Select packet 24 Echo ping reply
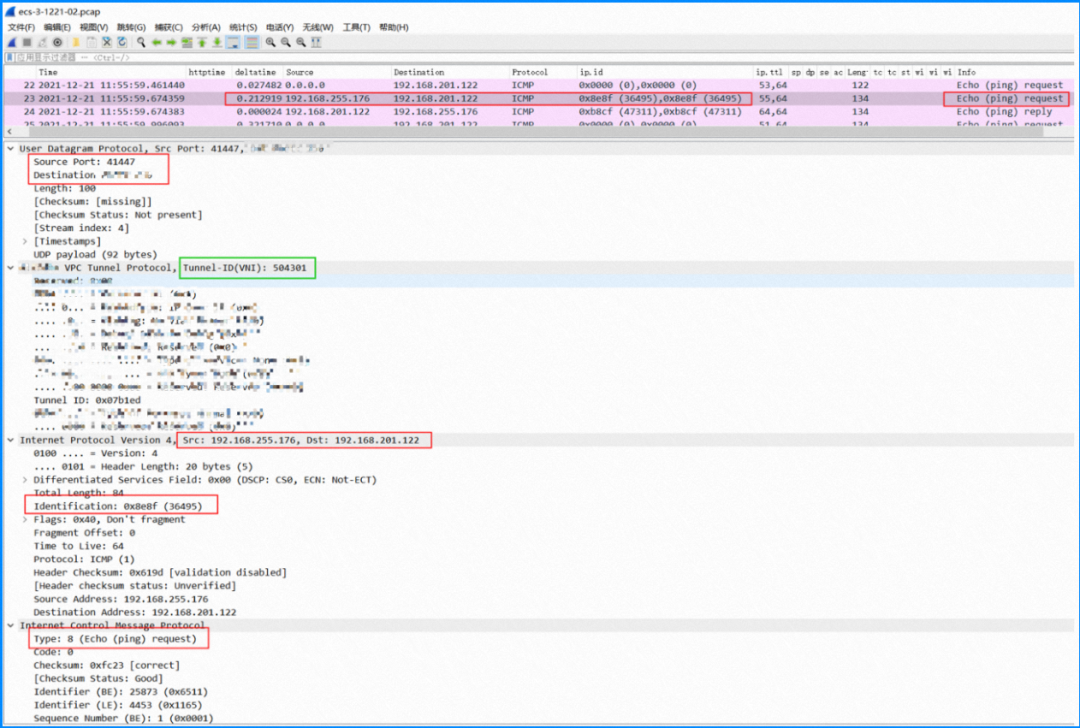 tap(539, 112)
